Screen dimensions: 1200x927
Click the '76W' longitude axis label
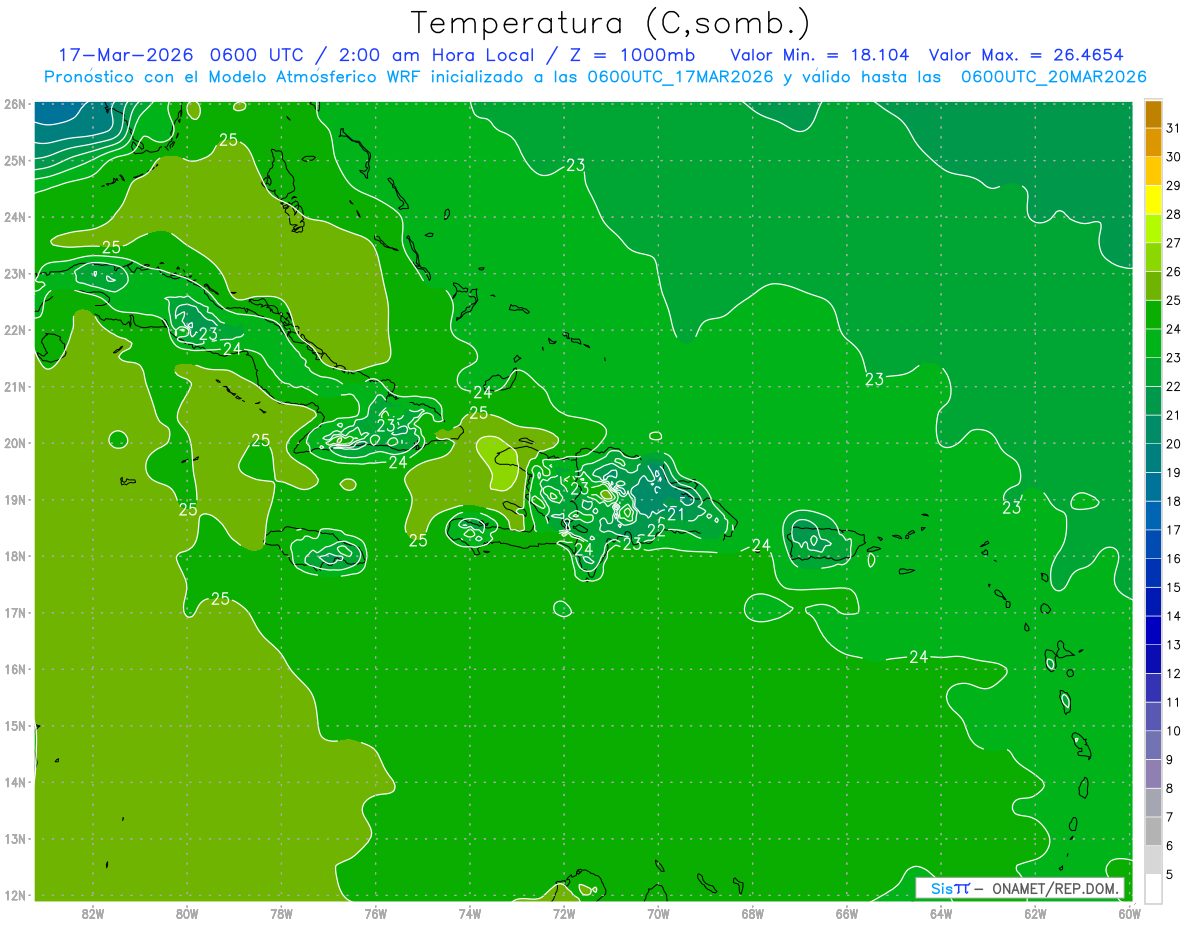tap(376, 912)
